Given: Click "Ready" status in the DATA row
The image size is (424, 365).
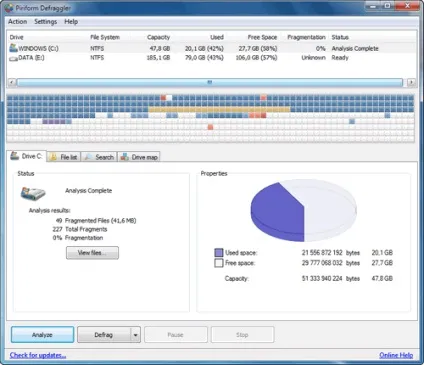Looking at the screenshot, I should 340,58.
